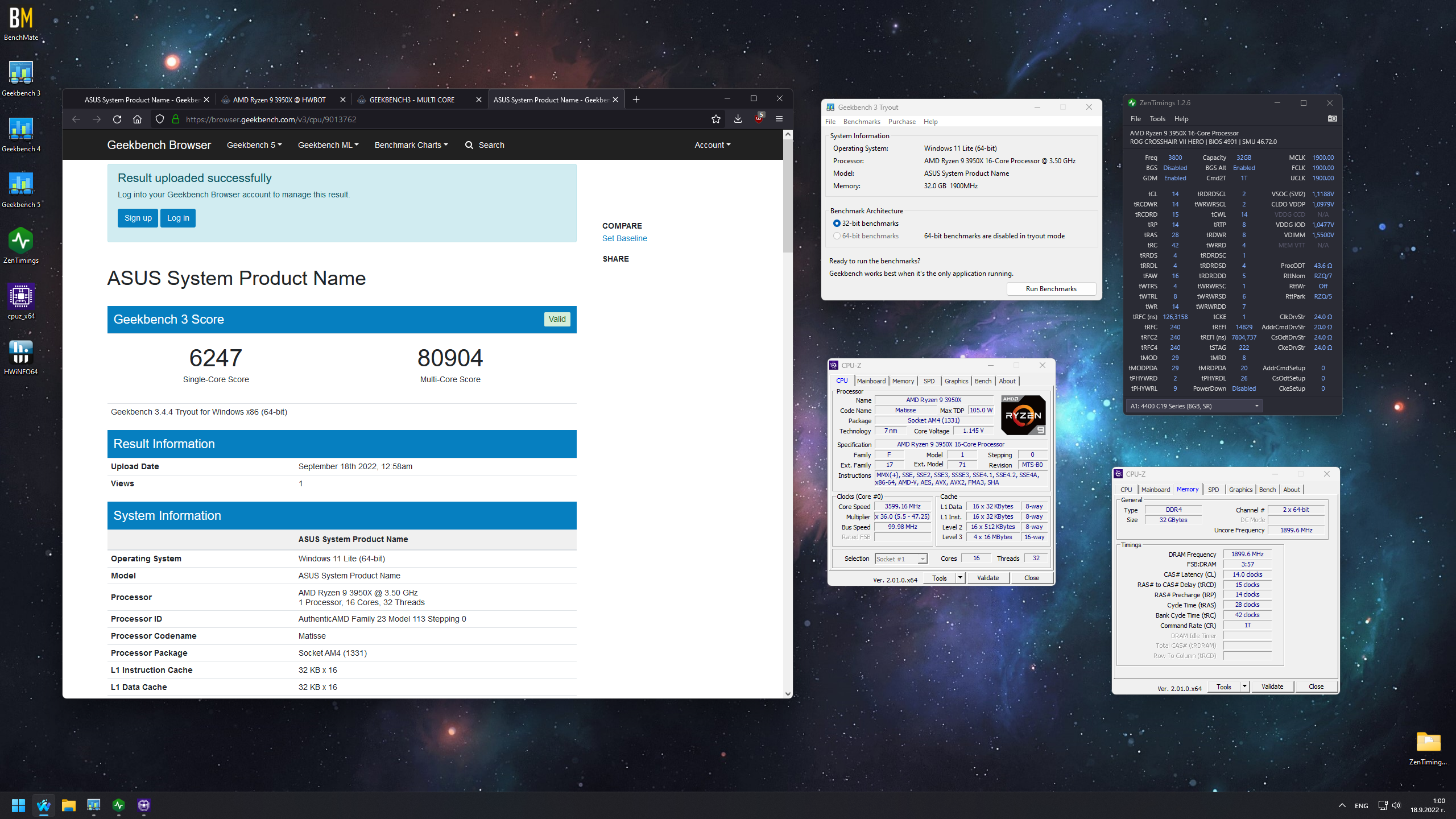Click the tracking protection shield icon
Image resolution: width=1456 pixels, height=819 pixels.
click(x=160, y=119)
